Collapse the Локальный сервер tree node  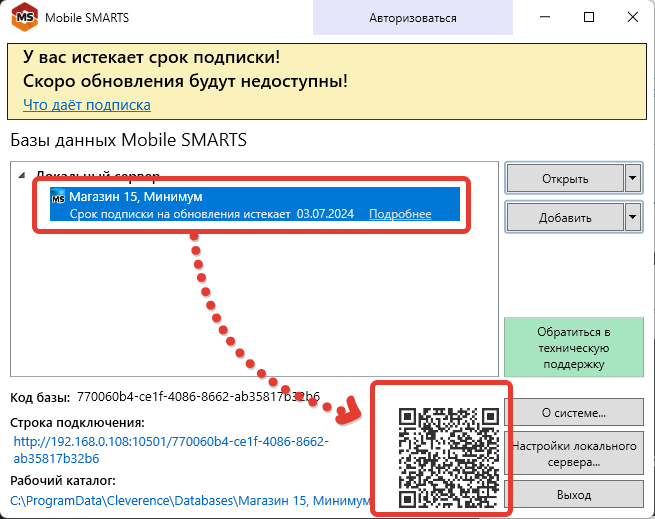pos(23,175)
